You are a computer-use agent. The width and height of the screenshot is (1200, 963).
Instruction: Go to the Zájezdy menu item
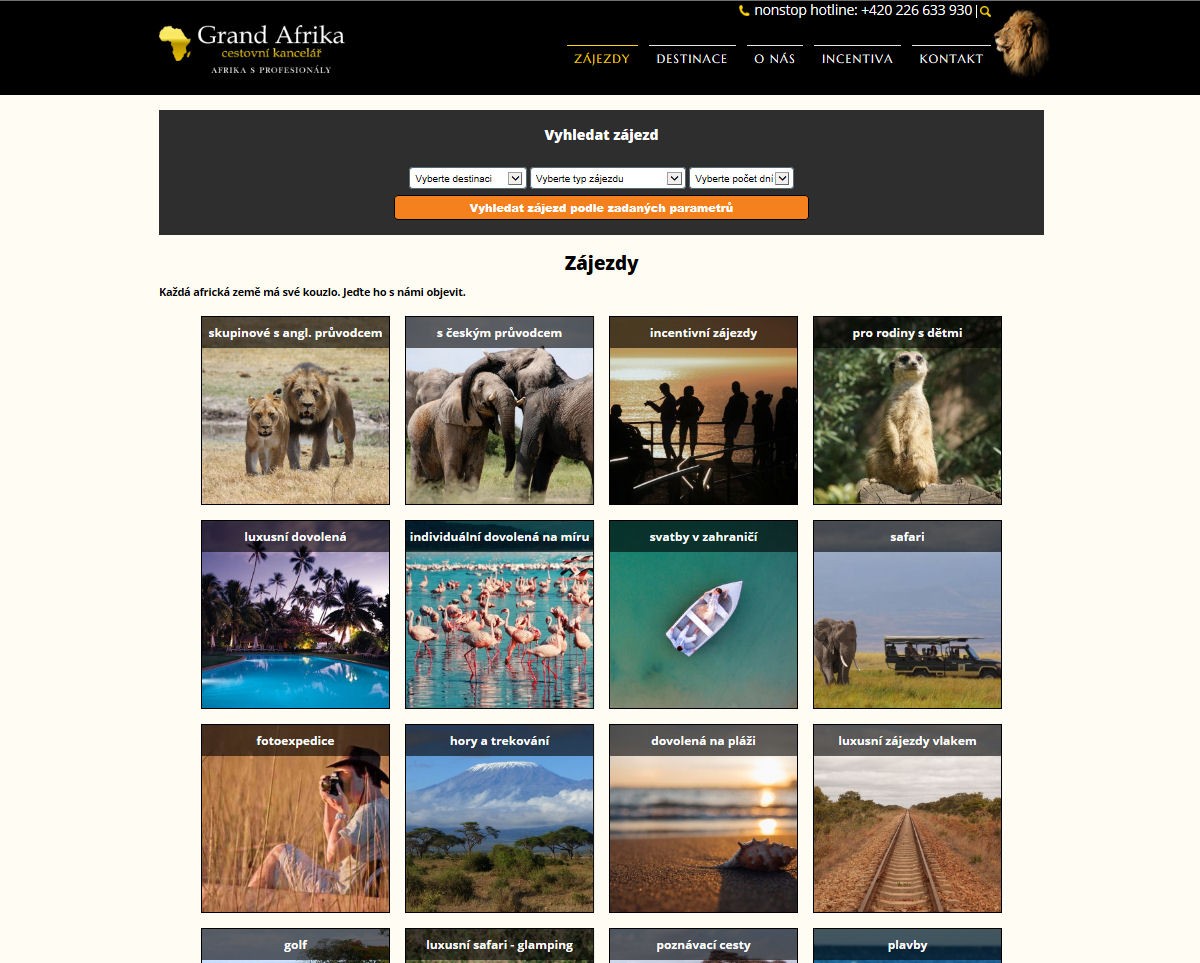602,58
